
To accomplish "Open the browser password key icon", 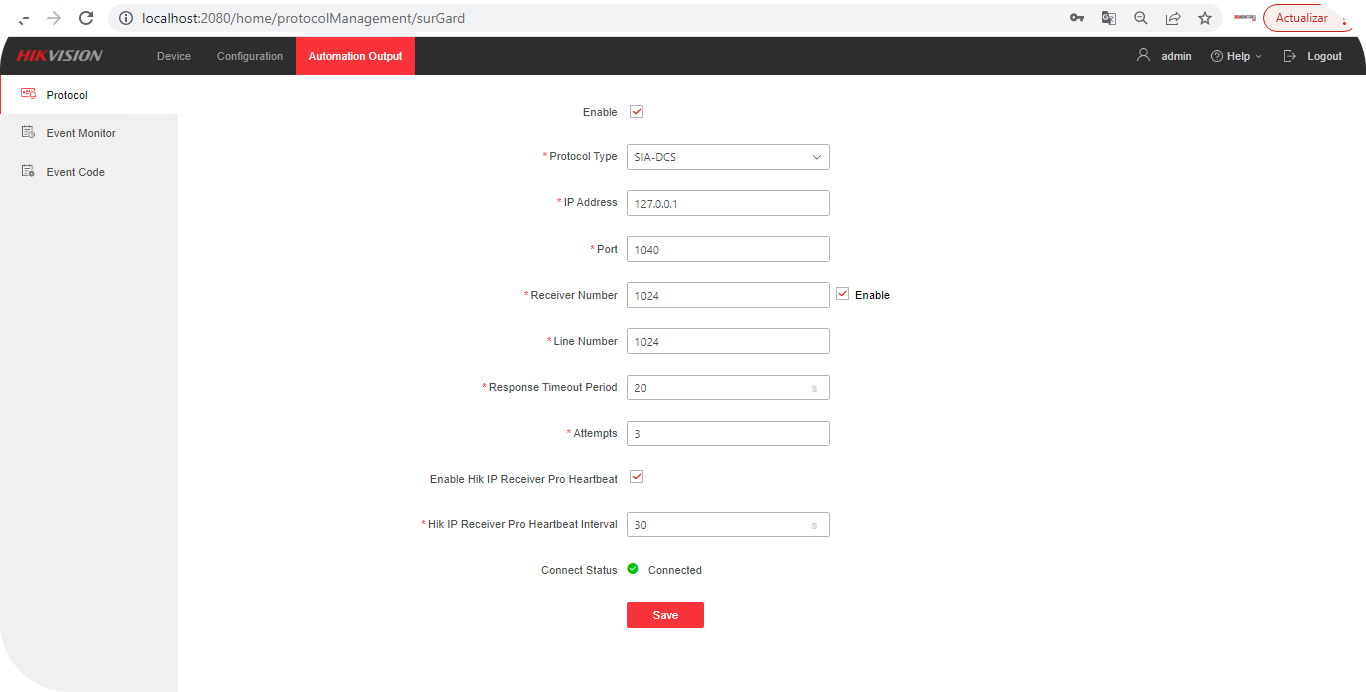I will (x=1076, y=17).
